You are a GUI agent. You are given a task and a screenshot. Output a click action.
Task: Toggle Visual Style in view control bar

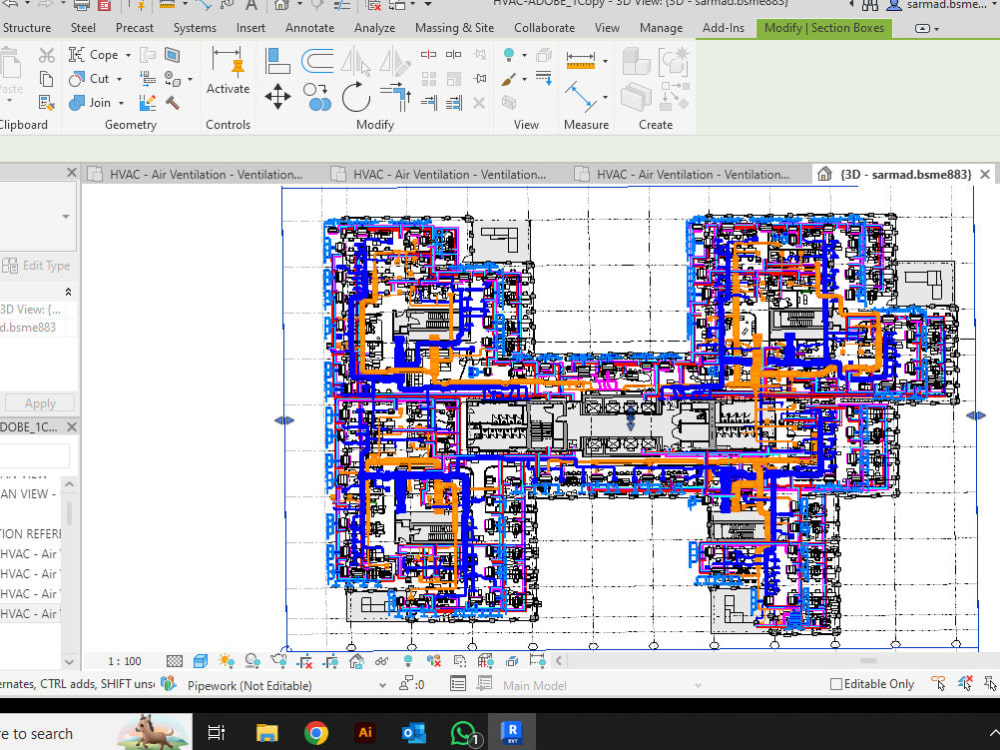pos(200,661)
